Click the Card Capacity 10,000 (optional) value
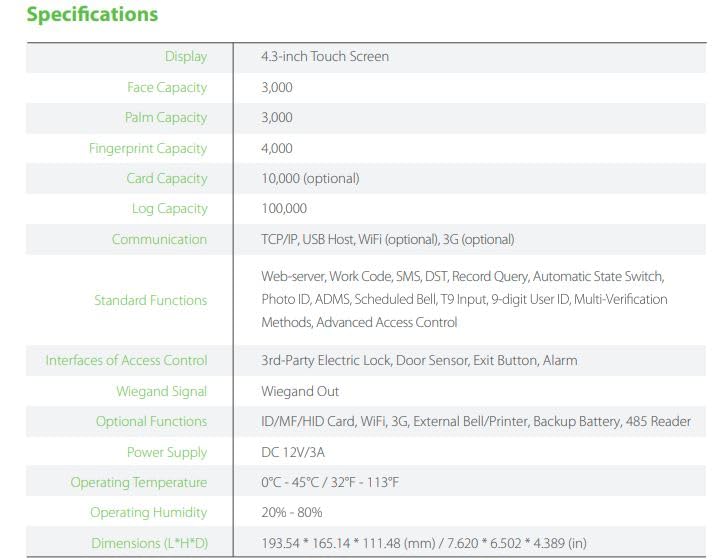Screen dimensions: 726x560 pos(310,179)
